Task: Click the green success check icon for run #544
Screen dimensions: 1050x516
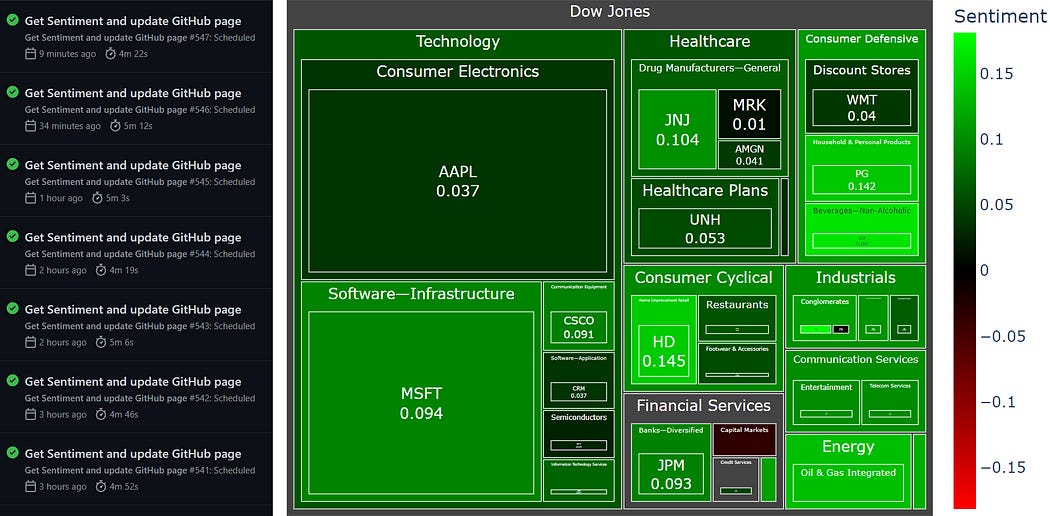Action: (x=12, y=237)
